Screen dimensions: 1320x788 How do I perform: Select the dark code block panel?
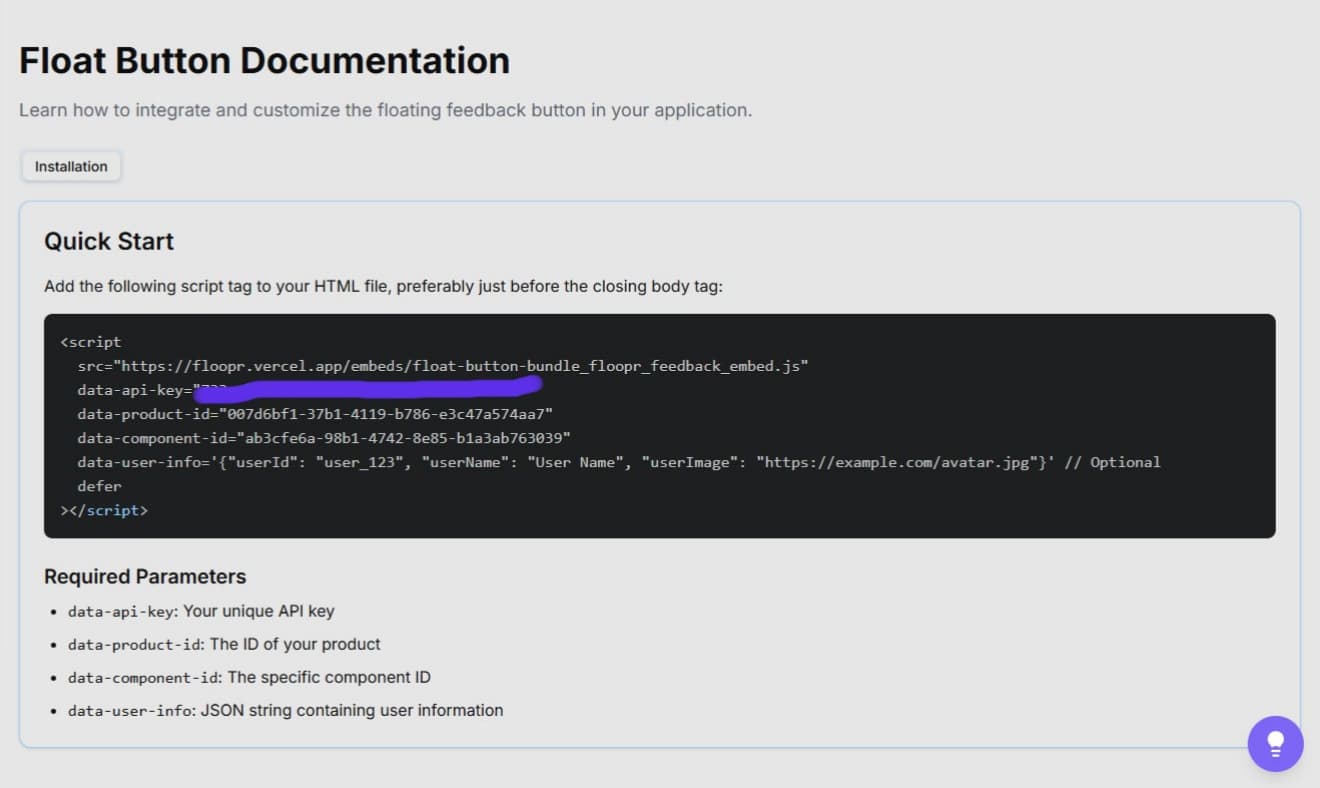(660, 425)
